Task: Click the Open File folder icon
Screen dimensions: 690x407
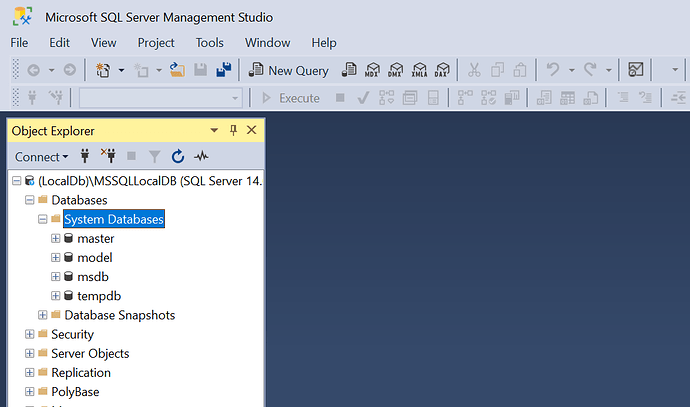Action: pyautogui.click(x=177, y=70)
